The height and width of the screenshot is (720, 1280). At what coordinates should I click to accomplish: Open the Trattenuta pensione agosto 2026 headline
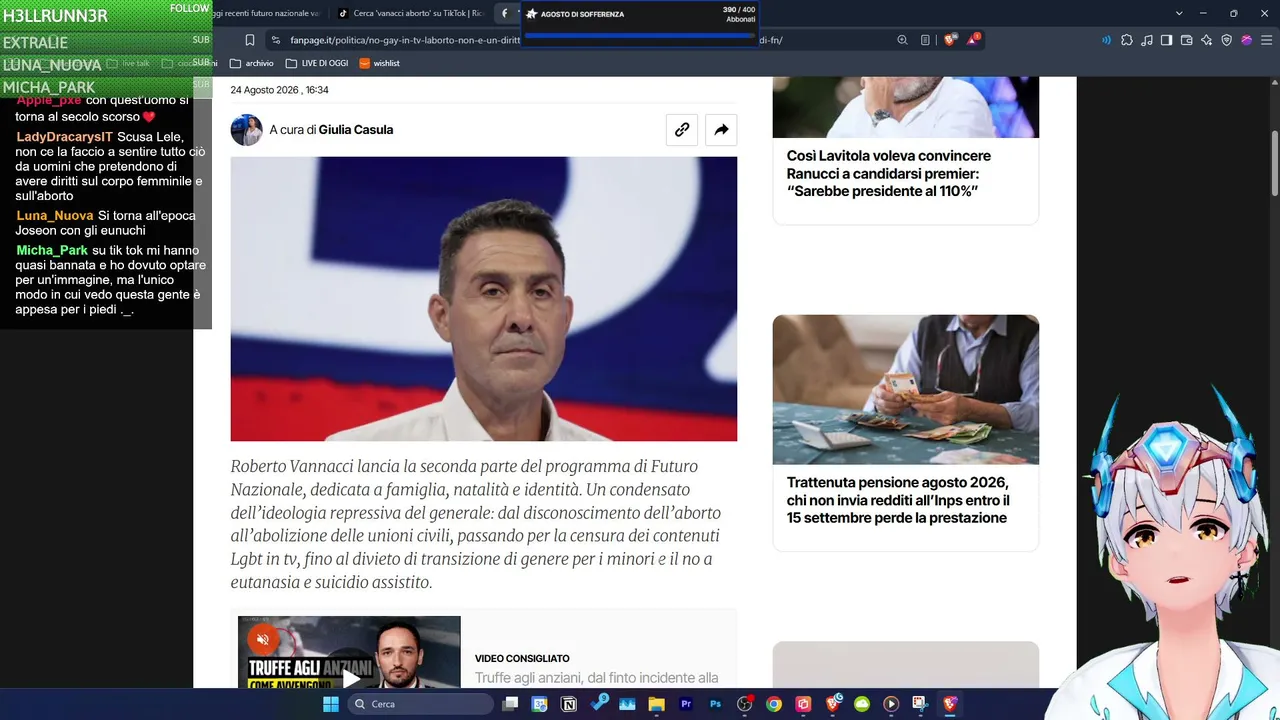point(898,500)
